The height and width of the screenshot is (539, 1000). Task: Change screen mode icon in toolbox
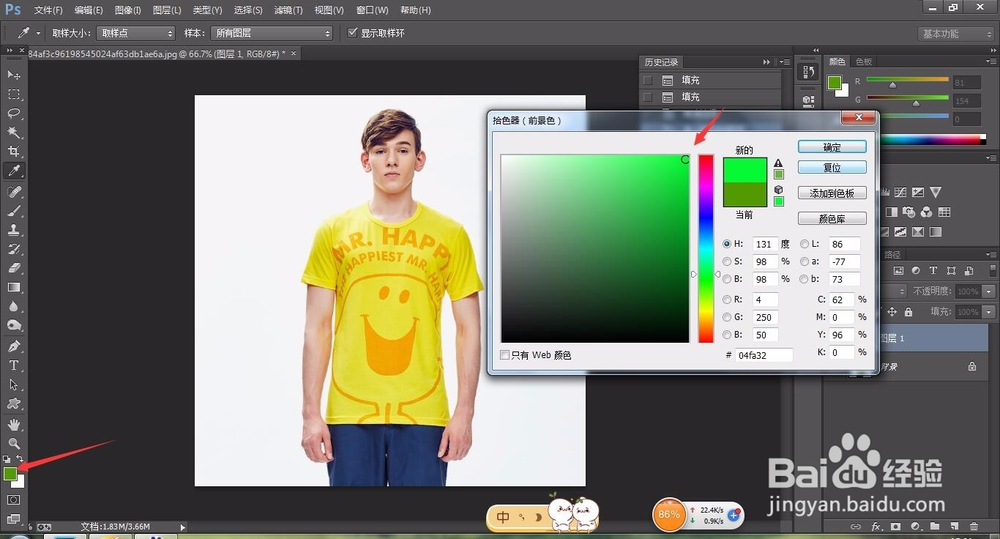click(x=13, y=519)
